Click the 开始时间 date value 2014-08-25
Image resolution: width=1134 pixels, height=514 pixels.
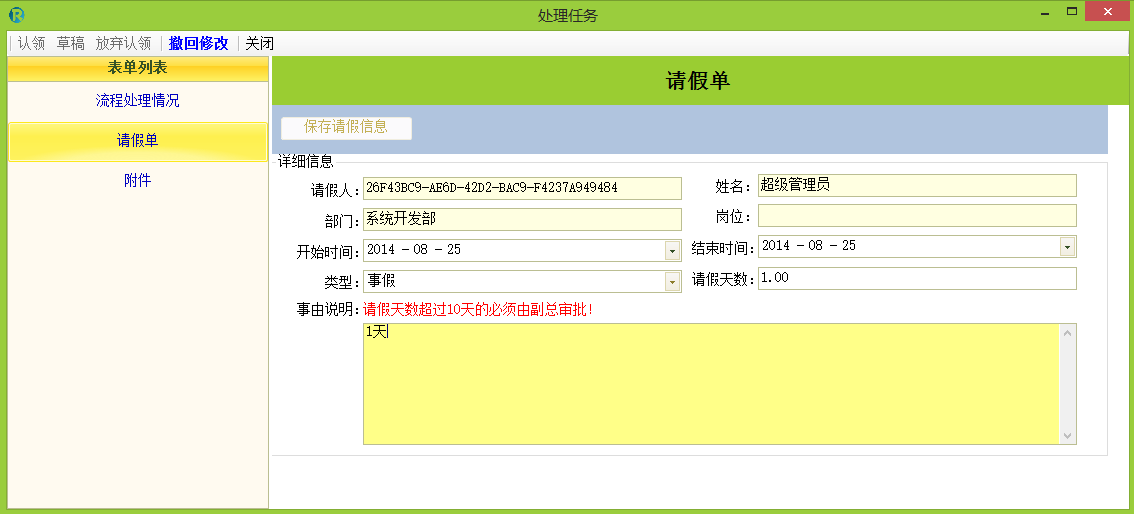click(414, 250)
